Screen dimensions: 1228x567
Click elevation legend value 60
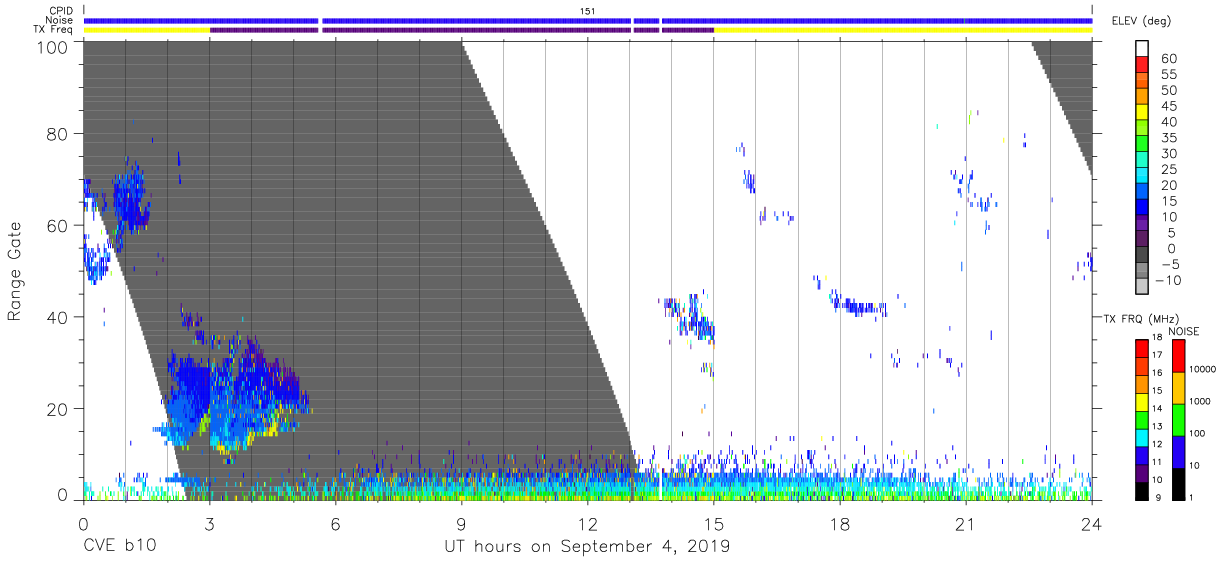point(1168,59)
